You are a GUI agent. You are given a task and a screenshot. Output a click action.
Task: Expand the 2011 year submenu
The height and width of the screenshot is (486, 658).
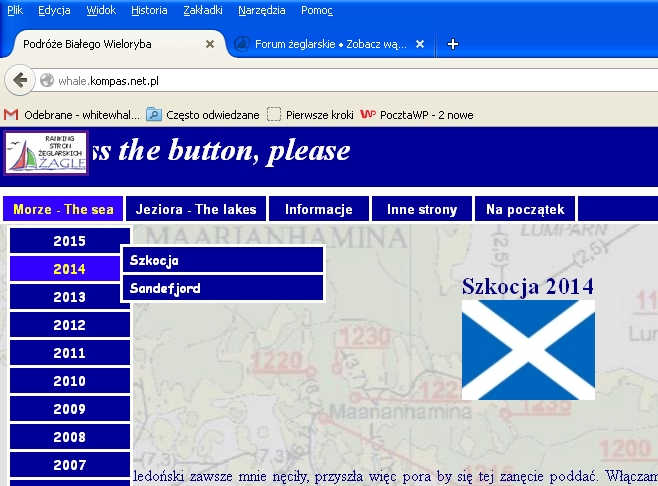pyautogui.click(x=70, y=353)
